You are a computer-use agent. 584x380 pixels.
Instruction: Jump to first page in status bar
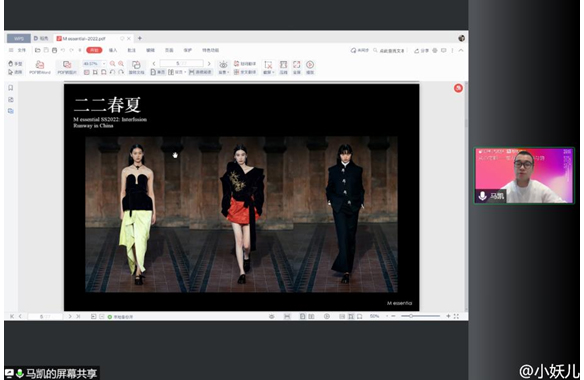point(12,316)
